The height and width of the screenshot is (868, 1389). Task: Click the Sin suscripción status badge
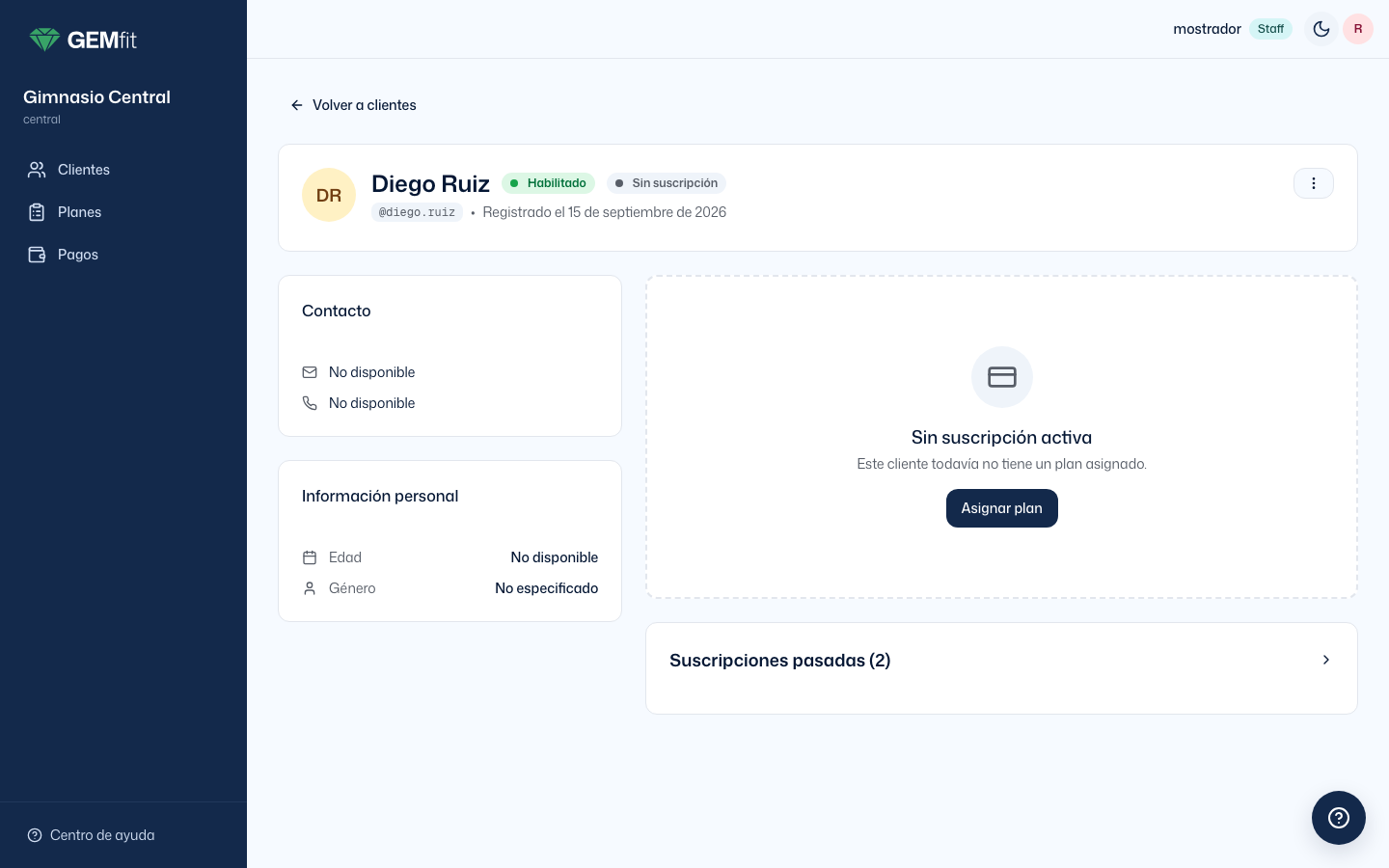[667, 183]
